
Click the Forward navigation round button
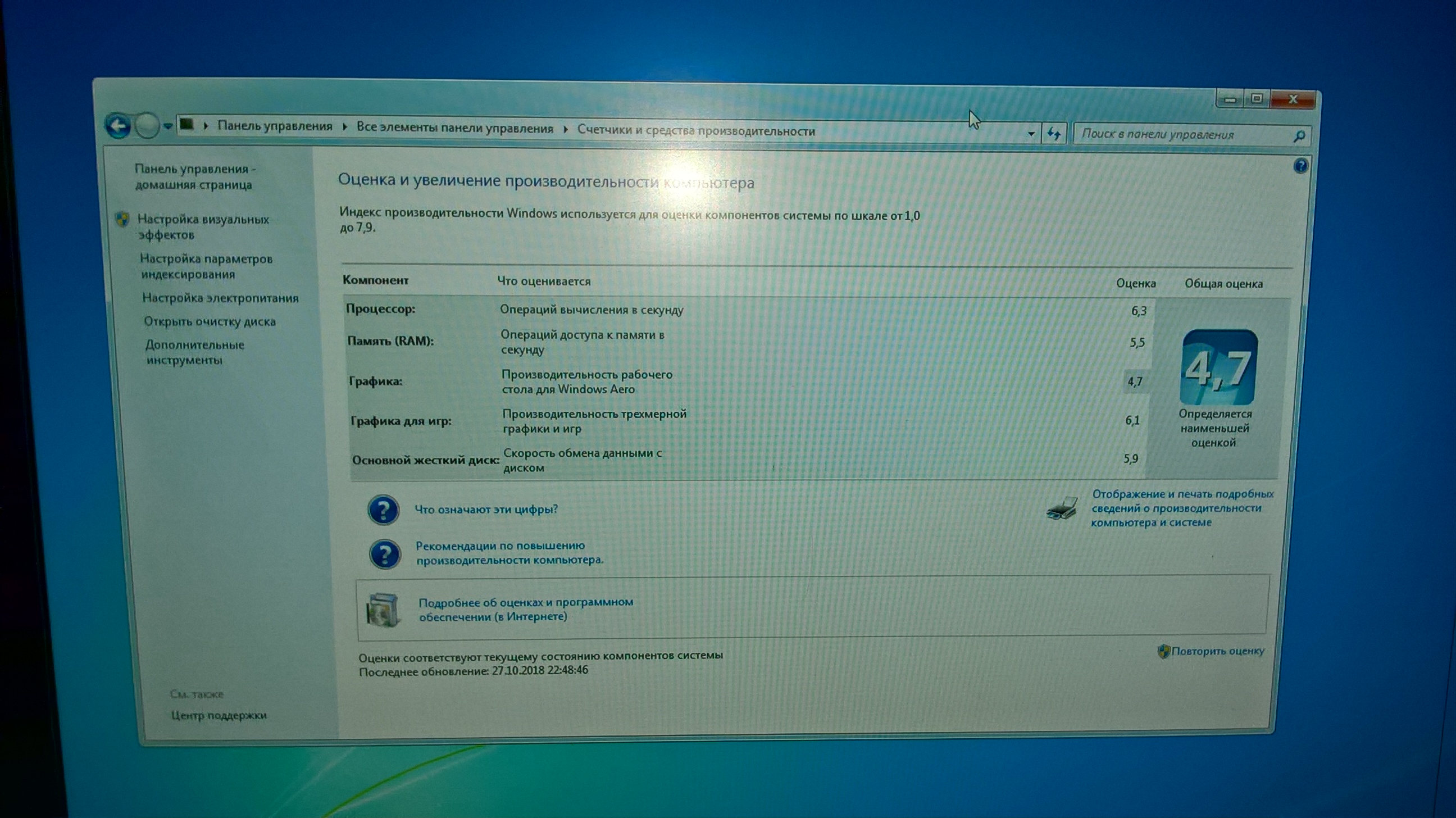(148, 126)
